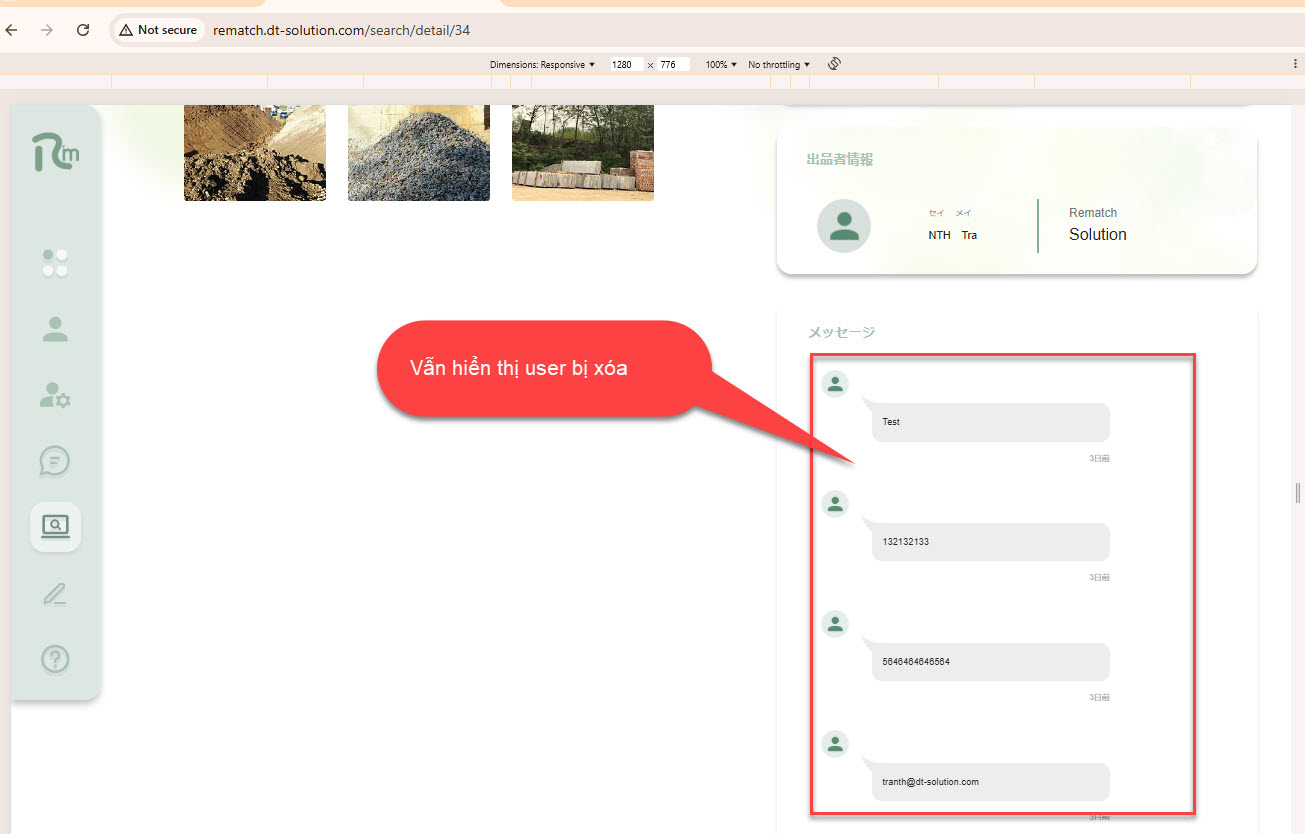Click the rotate device icon
1305x834 pixels.
[834, 64]
